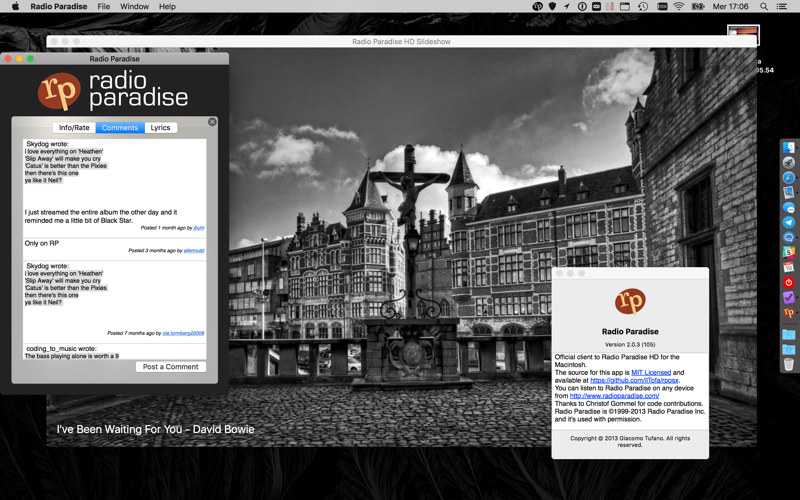Screen dimensions: 800x500
Task: Click the coding_to_music wrote comment header
Action: [61, 348]
